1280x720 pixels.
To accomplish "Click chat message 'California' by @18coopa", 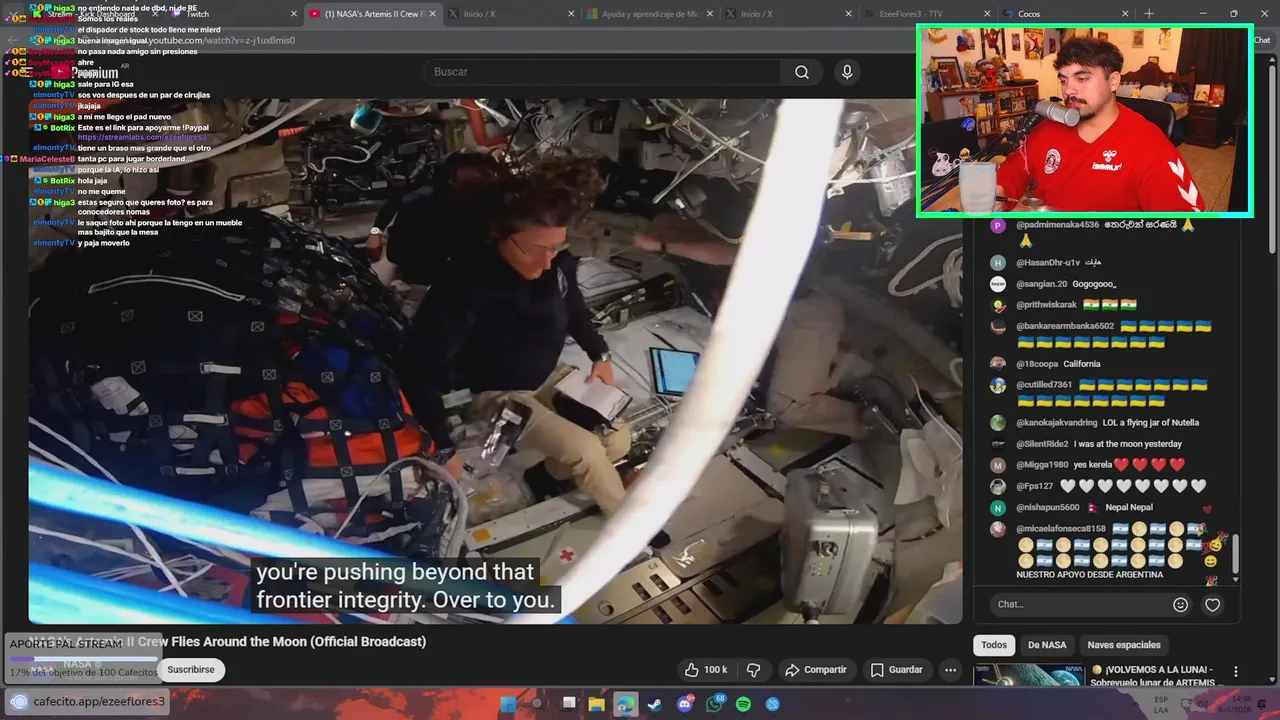I will coord(1082,364).
